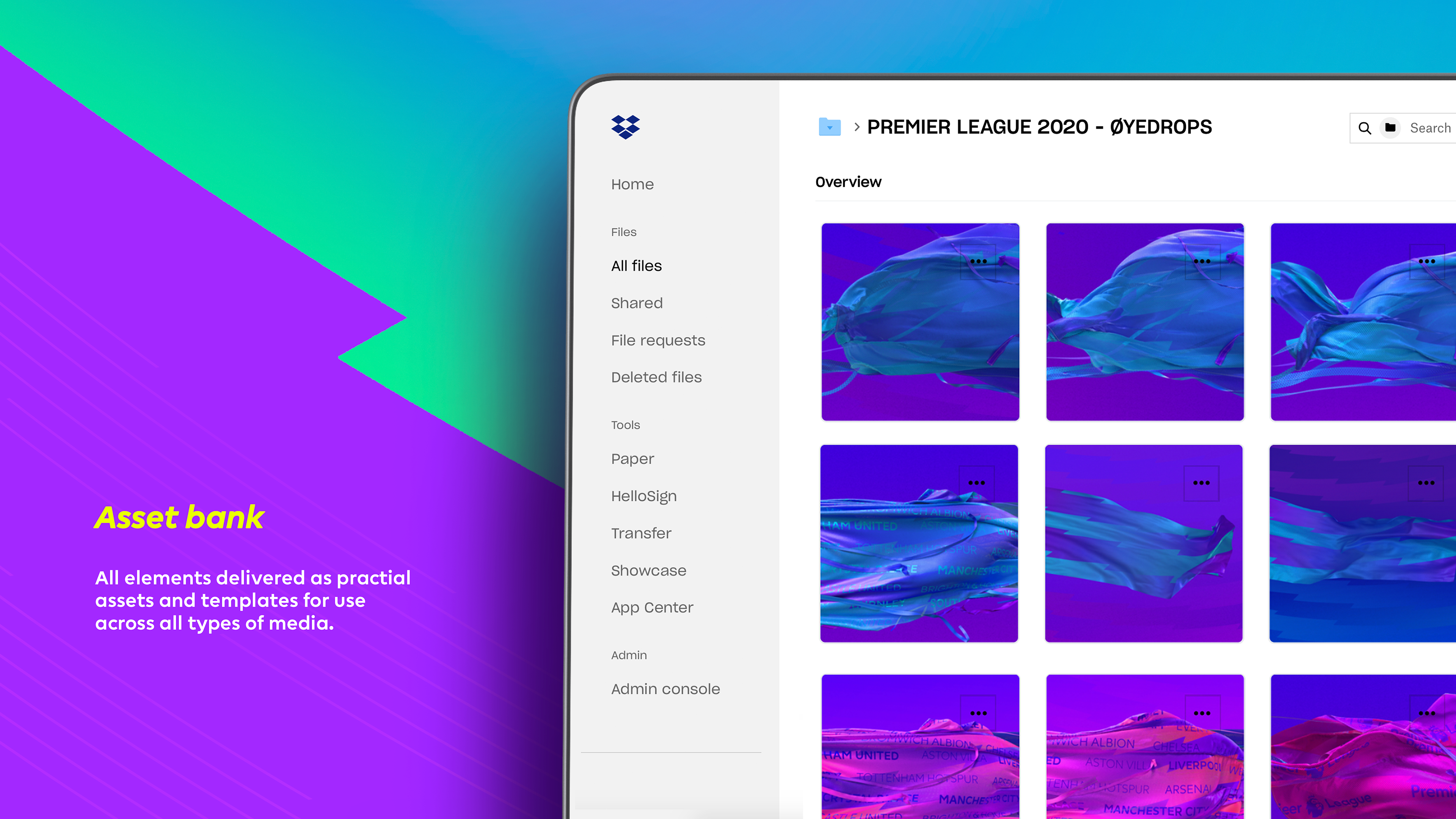Type in the Search input field
The width and height of the screenshot is (1456, 819).
(1430, 128)
